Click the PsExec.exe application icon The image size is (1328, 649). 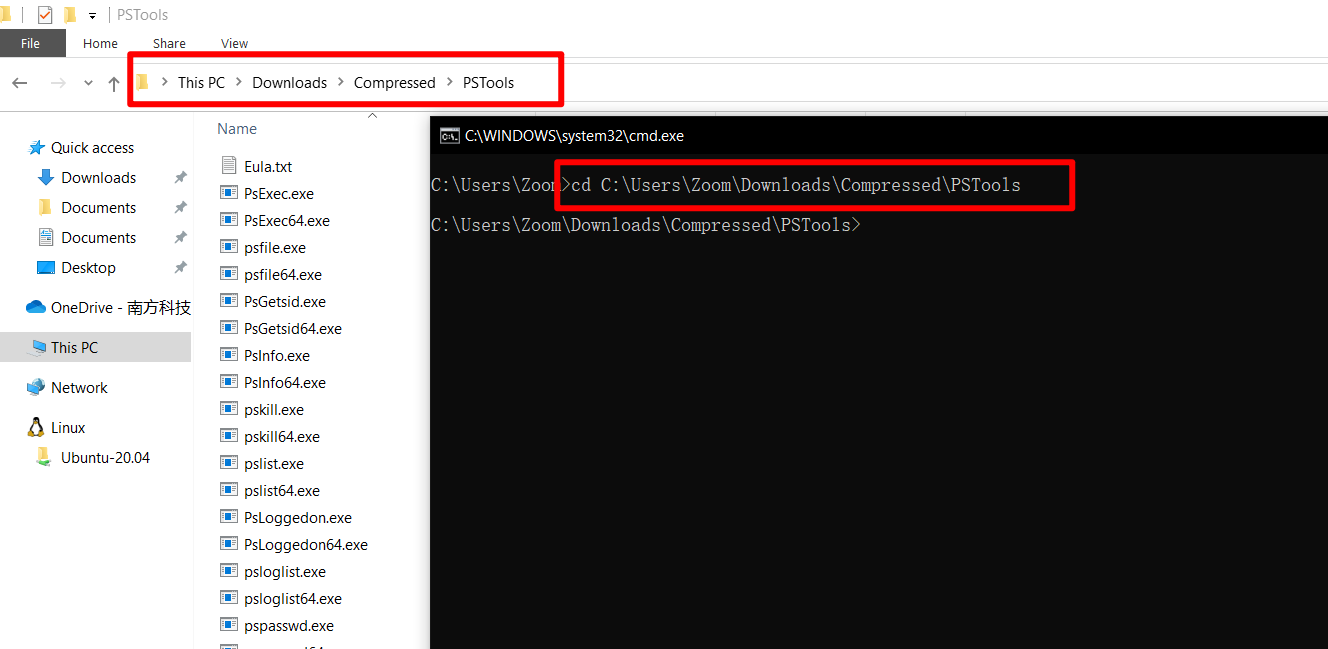click(x=228, y=194)
